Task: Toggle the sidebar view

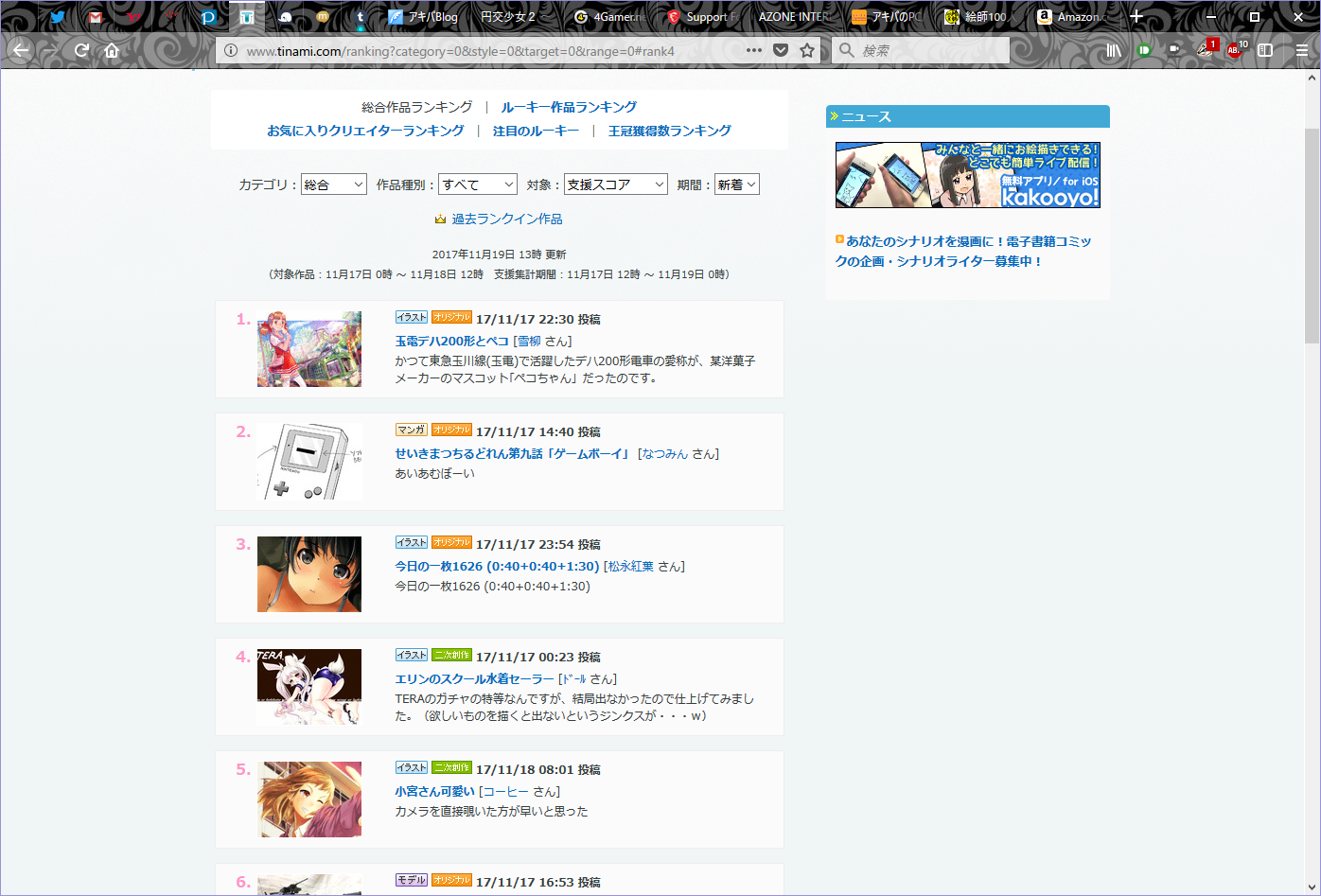Action: [1265, 50]
